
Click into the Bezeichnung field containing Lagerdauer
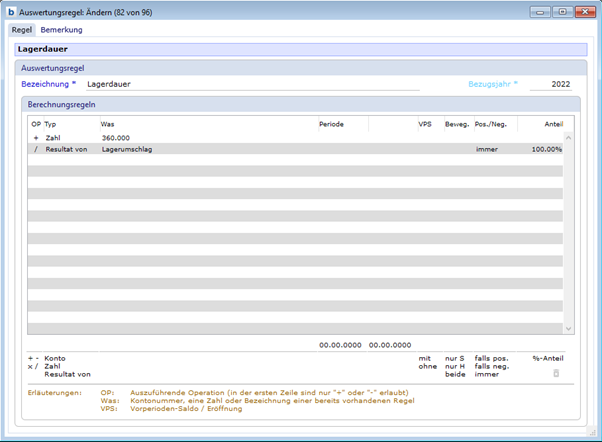[250, 85]
